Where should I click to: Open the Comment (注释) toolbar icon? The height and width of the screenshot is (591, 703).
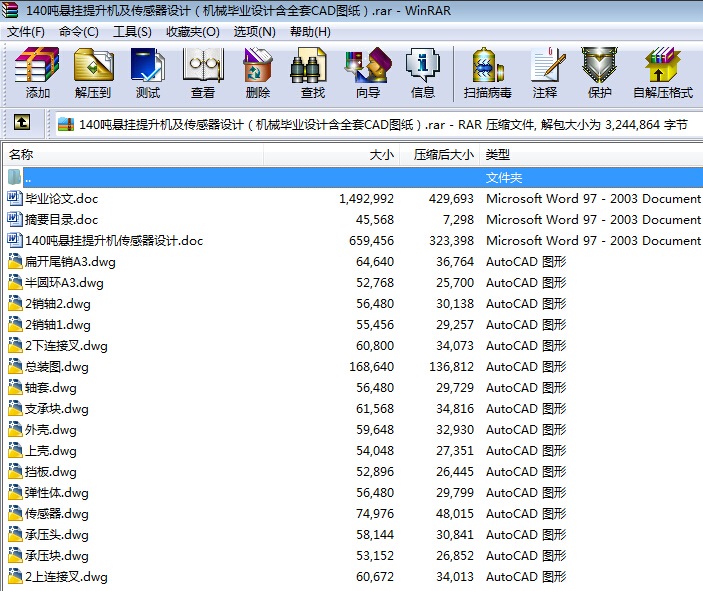coord(547,65)
